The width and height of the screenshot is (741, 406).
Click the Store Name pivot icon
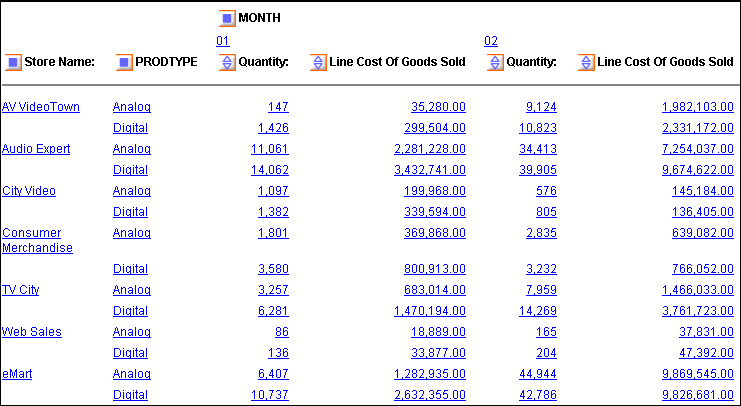click(x=13, y=62)
